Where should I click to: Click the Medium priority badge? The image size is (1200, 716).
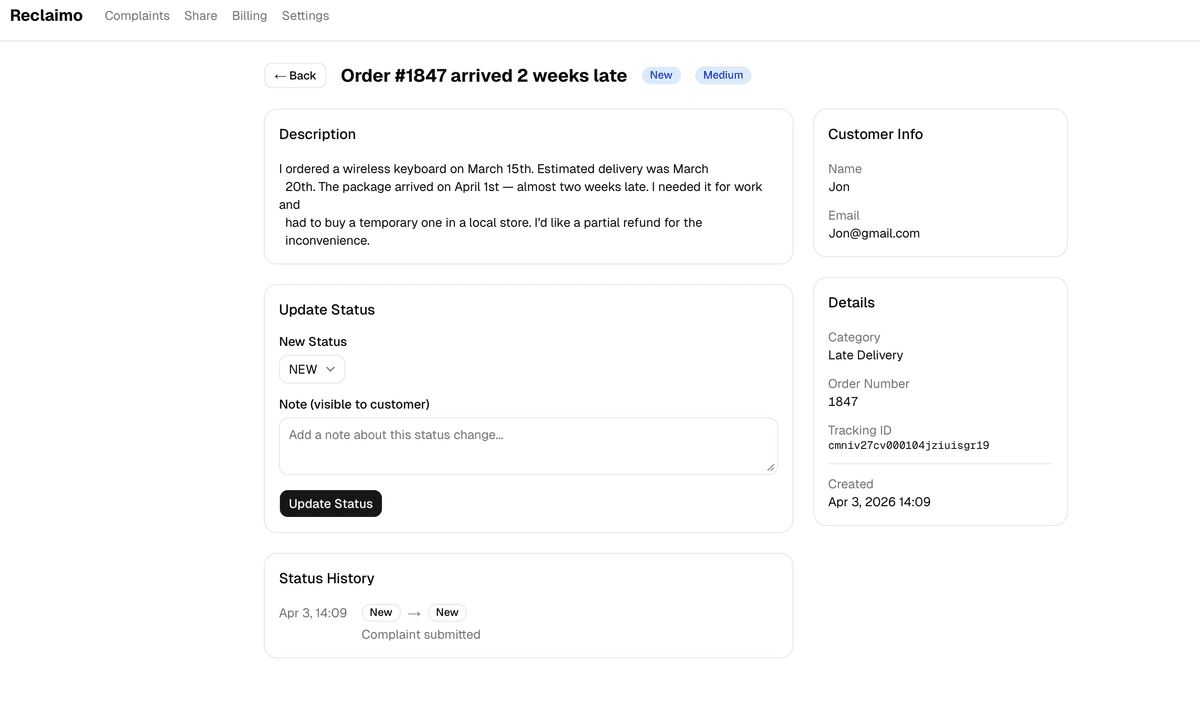723,75
